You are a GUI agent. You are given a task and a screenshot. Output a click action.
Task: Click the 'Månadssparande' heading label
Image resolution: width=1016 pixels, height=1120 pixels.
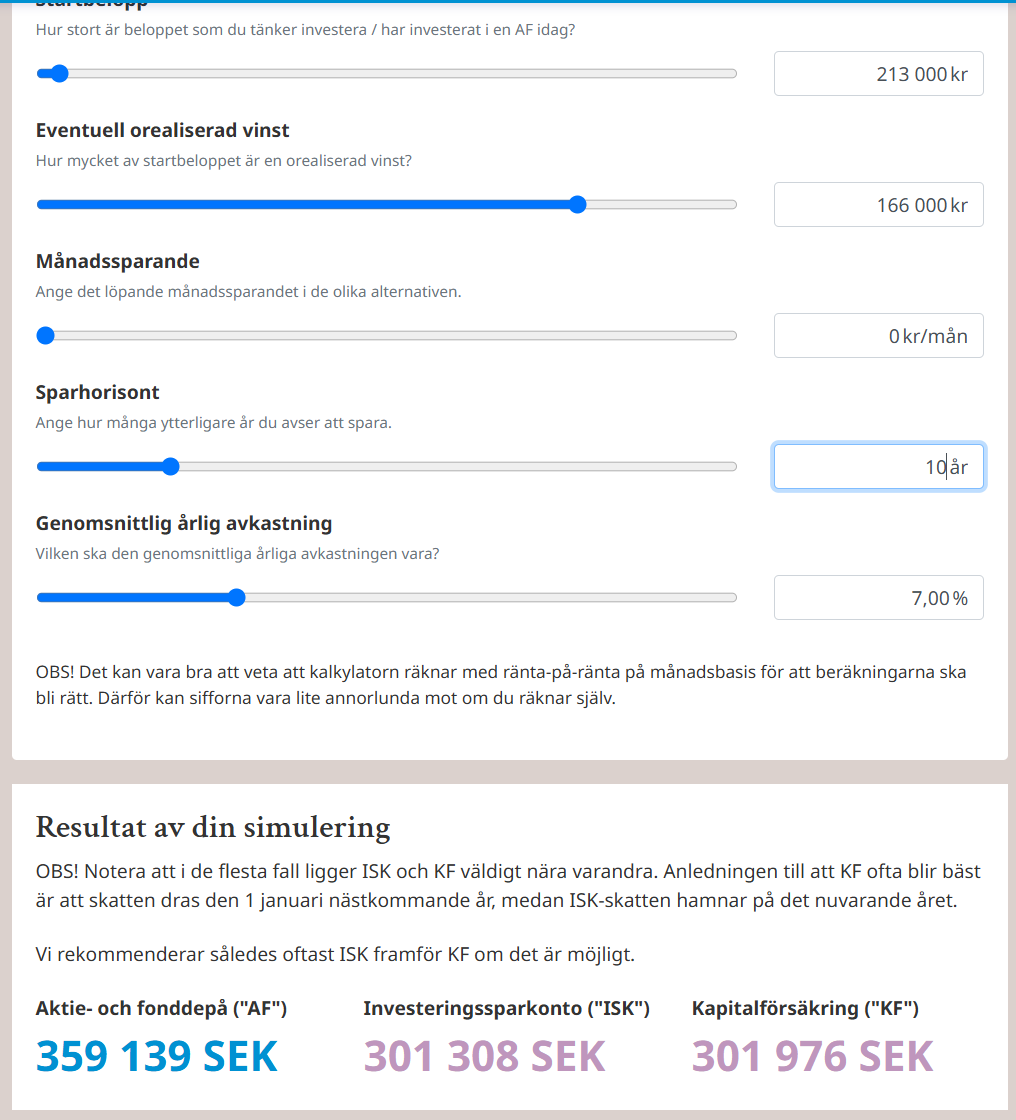[x=118, y=262]
